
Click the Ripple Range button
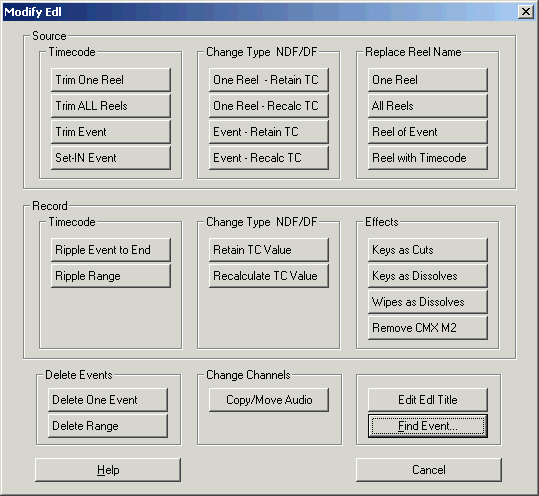coord(111,276)
